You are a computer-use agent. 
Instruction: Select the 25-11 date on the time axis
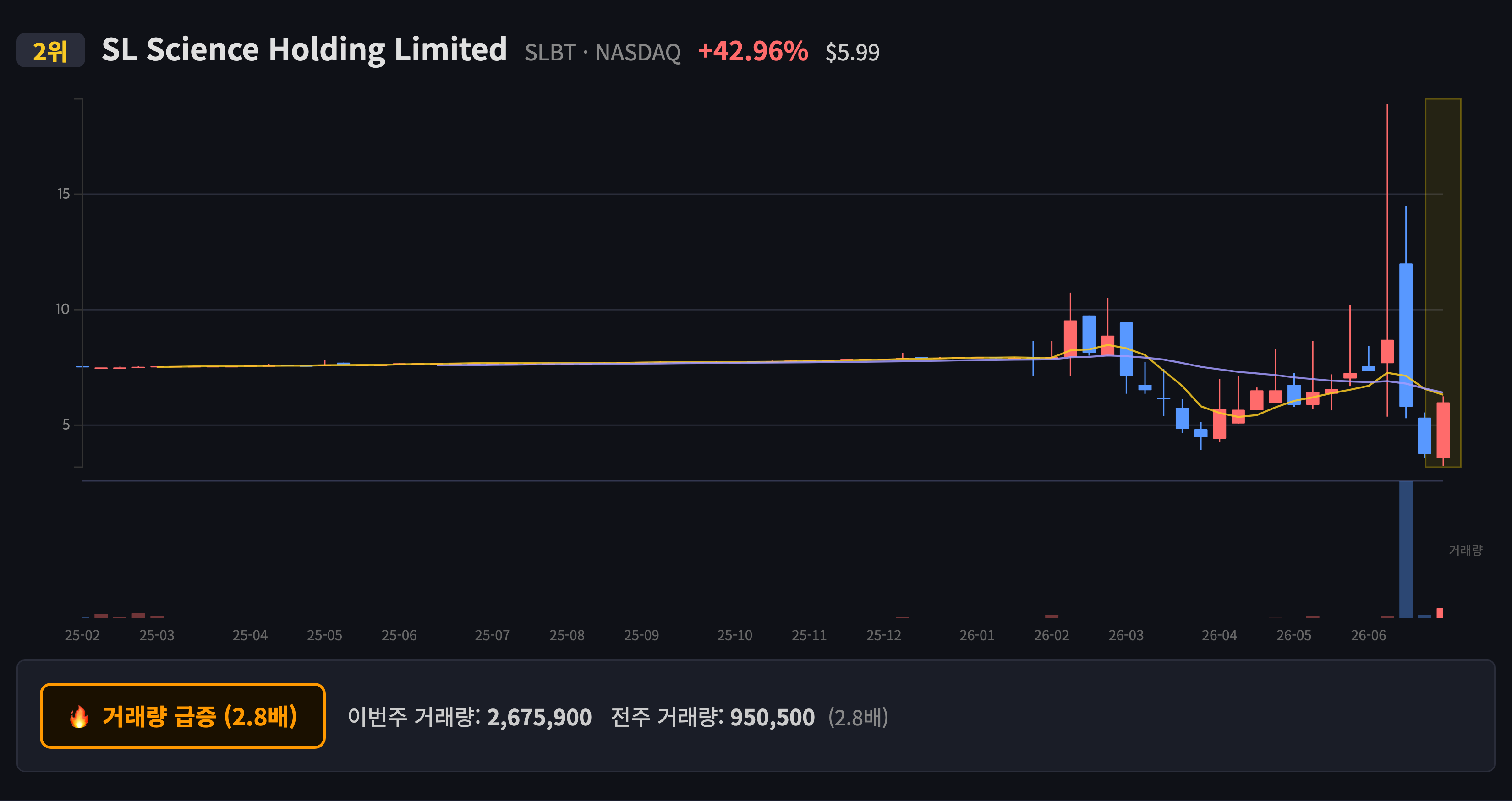(x=810, y=635)
